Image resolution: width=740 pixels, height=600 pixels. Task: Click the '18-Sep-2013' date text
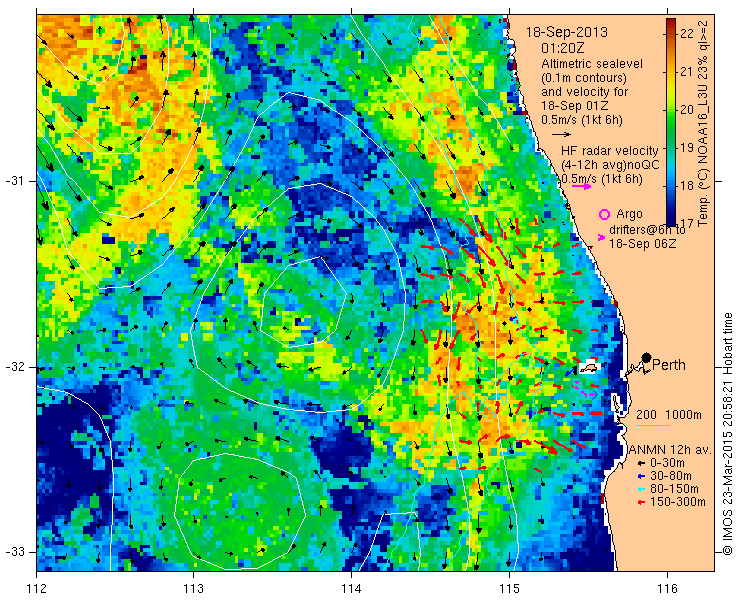(567, 33)
